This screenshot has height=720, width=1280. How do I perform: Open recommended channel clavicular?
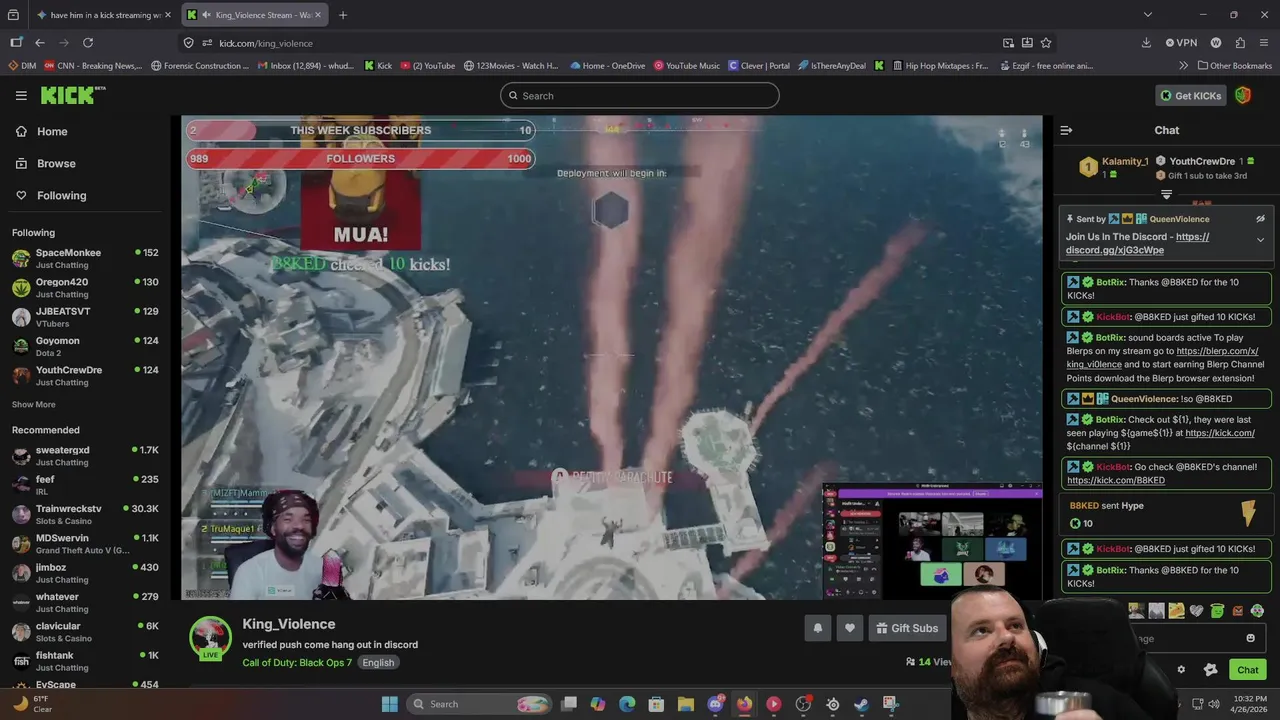click(85, 632)
